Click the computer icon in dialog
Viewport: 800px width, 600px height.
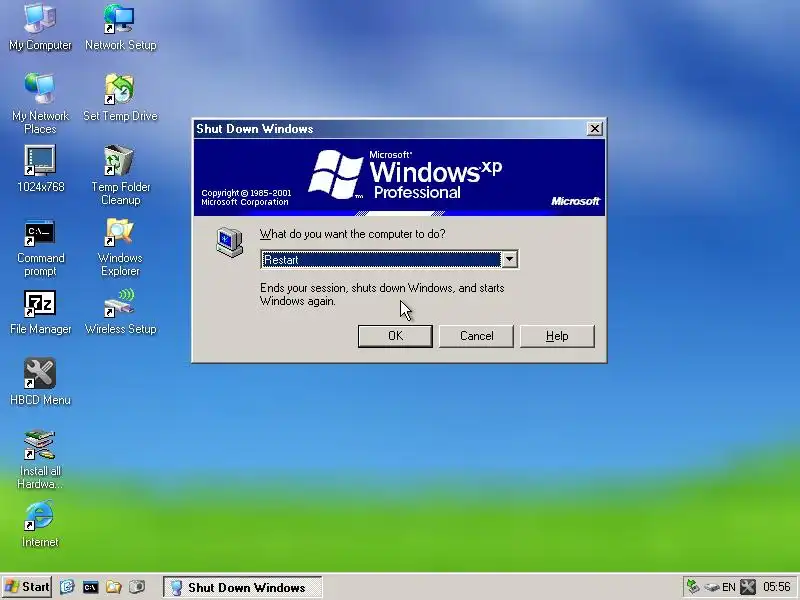tap(230, 242)
